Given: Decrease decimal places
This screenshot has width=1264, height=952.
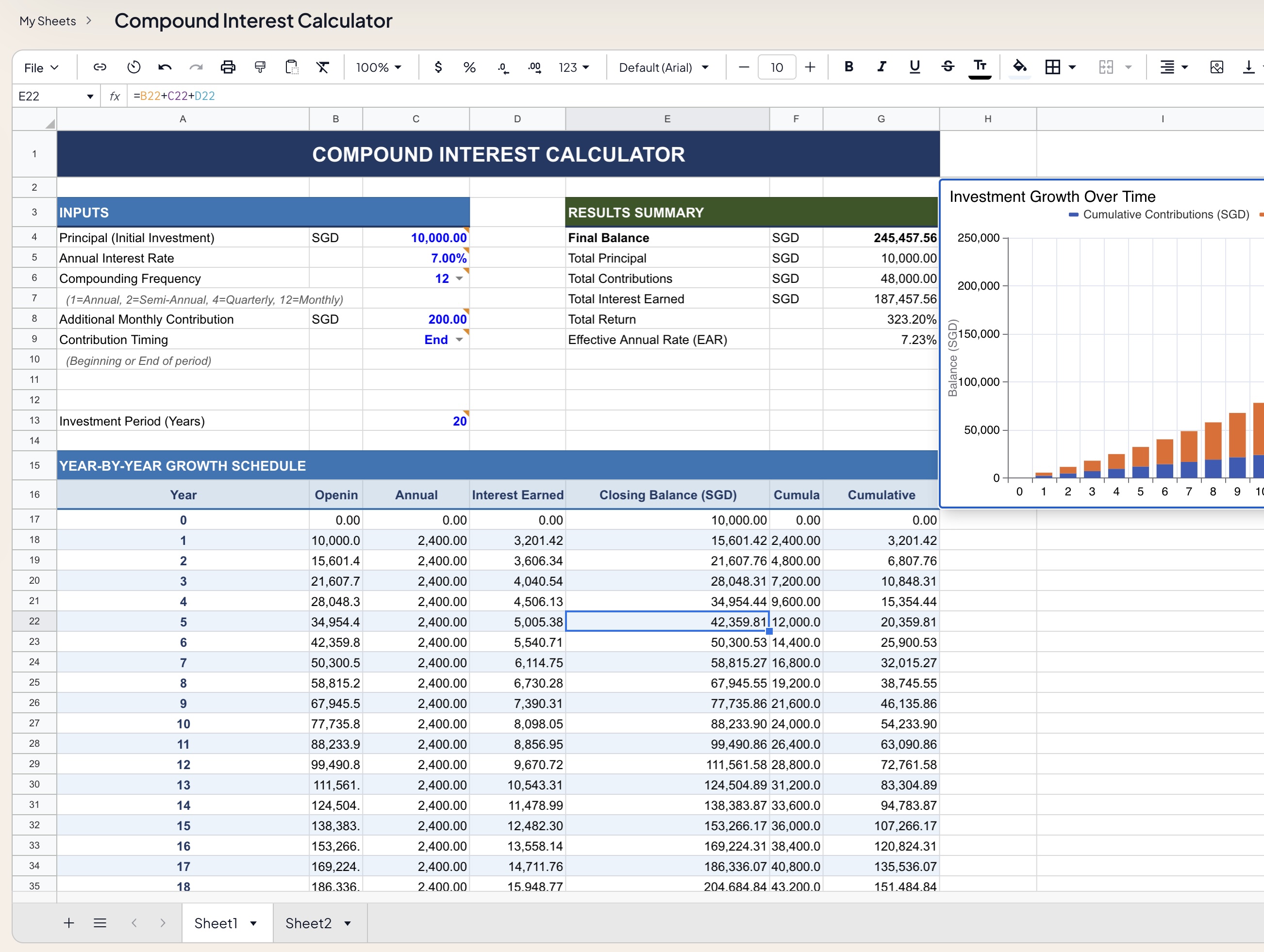Looking at the screenshot, I should (503, 67).
